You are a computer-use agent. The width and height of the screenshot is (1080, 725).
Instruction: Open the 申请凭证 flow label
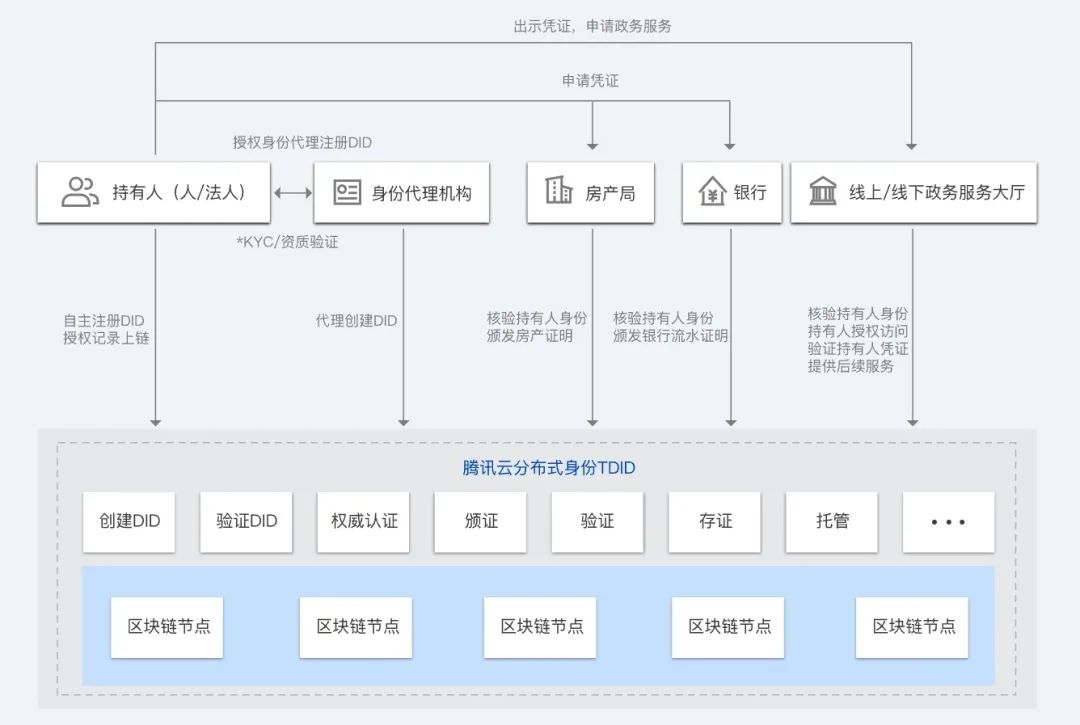(x=592, y=81)
